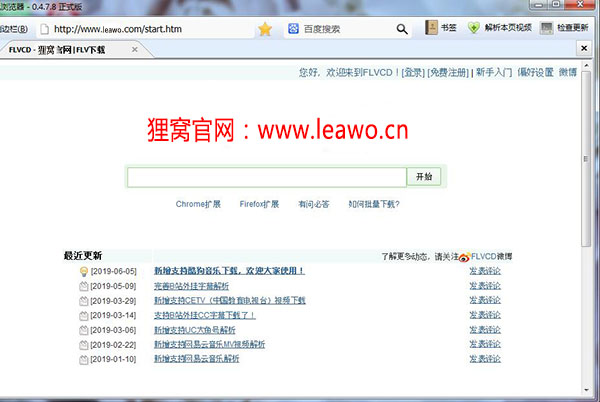Click the video URL input field
600x402 pixels.
coord(267,177)
